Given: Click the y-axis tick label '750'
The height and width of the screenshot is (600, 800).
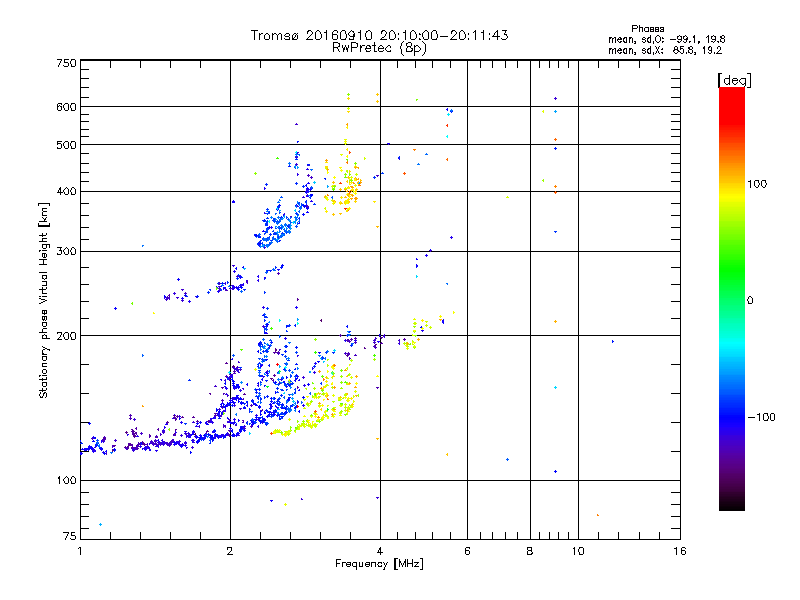Looking at the screenshot, I should pos(67,63).
